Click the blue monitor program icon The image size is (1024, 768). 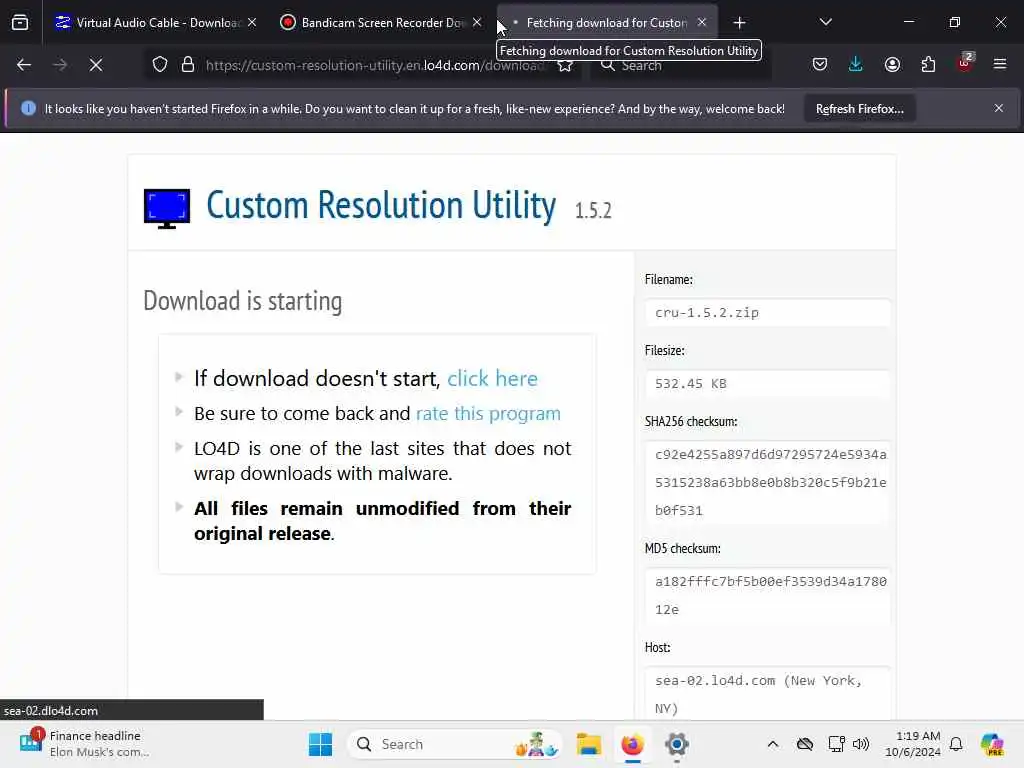[167, 208]
